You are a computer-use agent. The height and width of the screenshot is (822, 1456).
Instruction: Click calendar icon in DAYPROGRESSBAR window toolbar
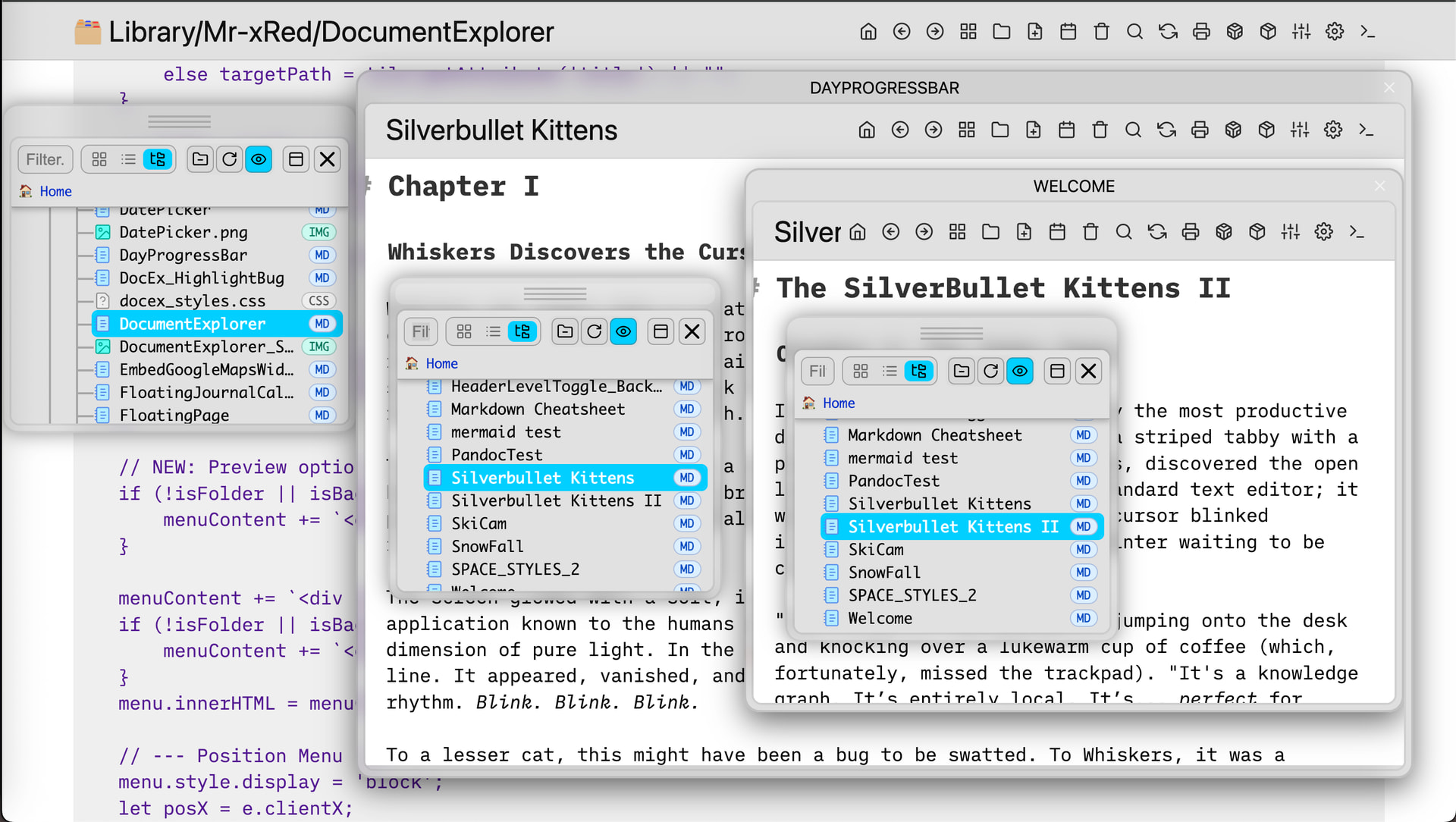pos(1066,130)
